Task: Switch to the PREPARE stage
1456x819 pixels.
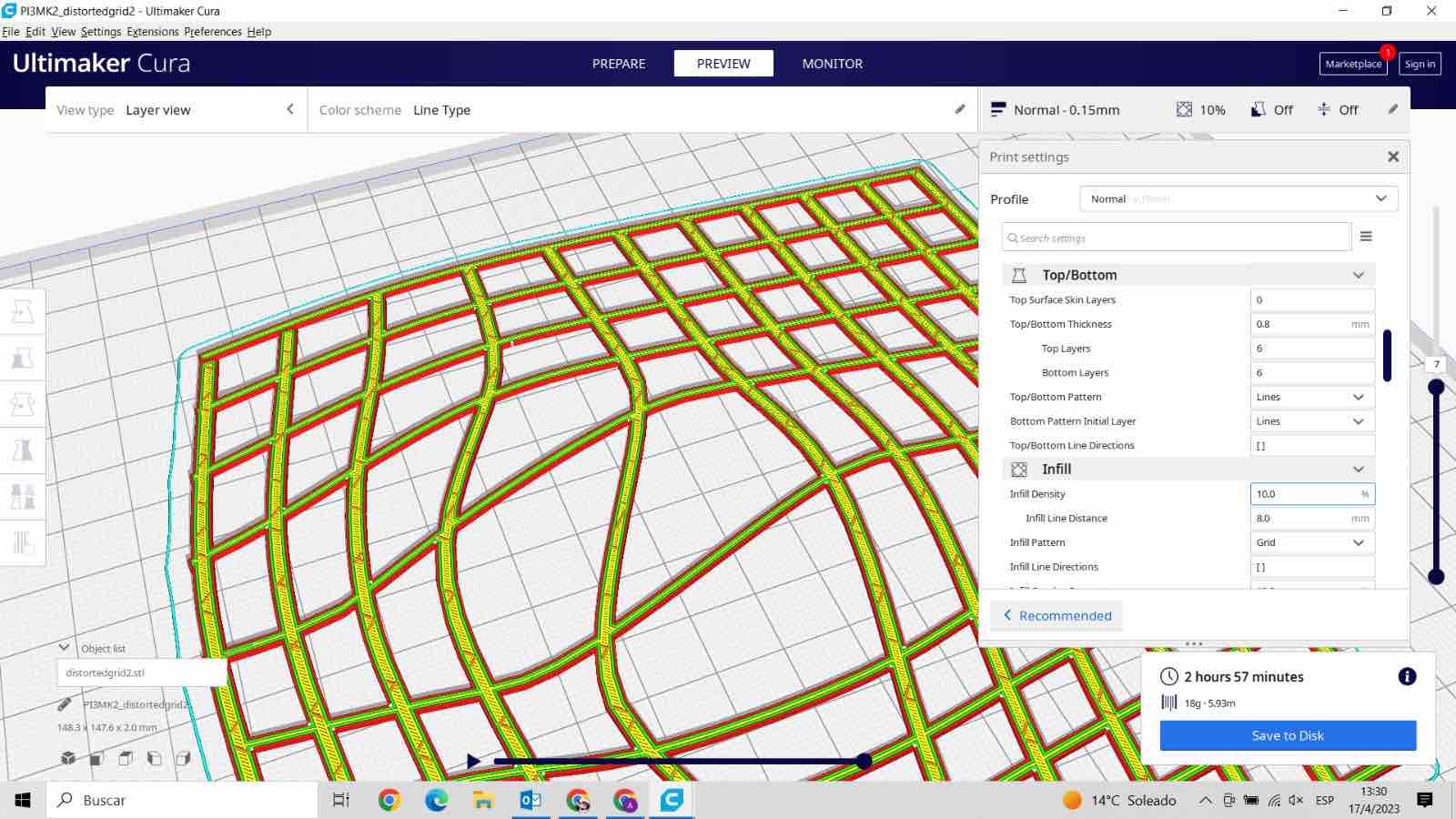Action: click(x=619, y=64)
